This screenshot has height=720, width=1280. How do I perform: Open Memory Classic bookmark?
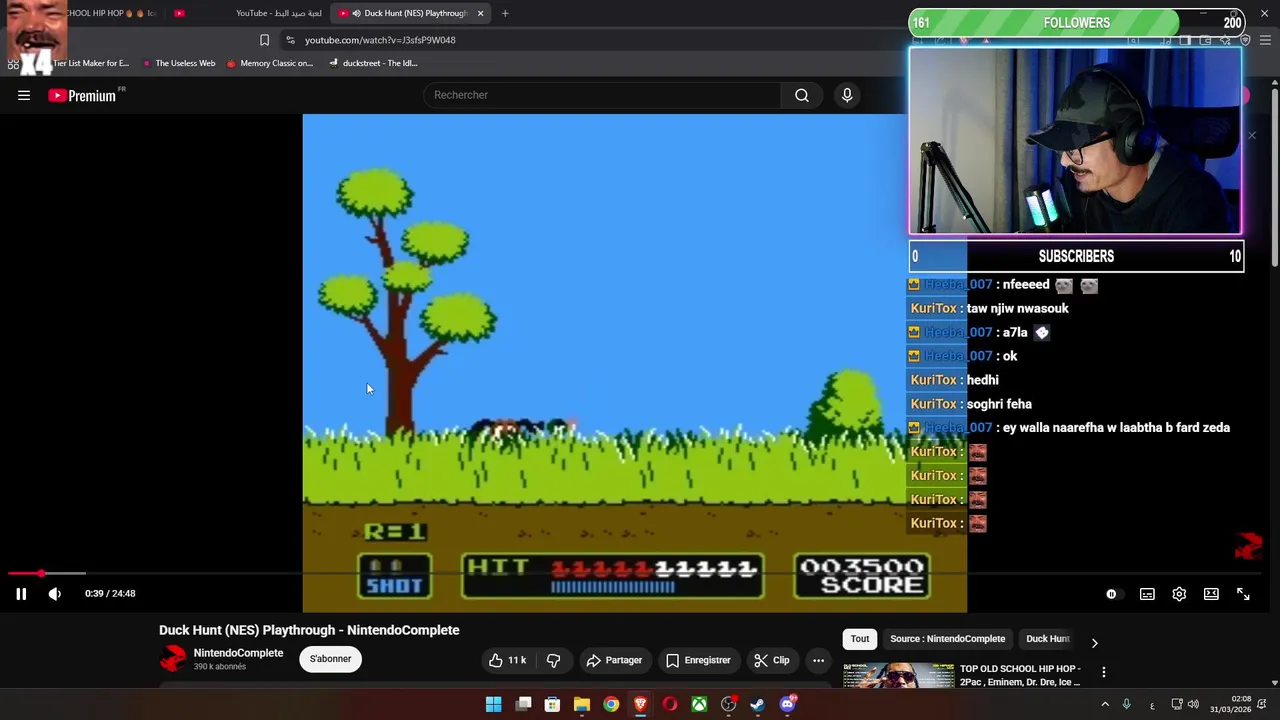click(270, 63)
